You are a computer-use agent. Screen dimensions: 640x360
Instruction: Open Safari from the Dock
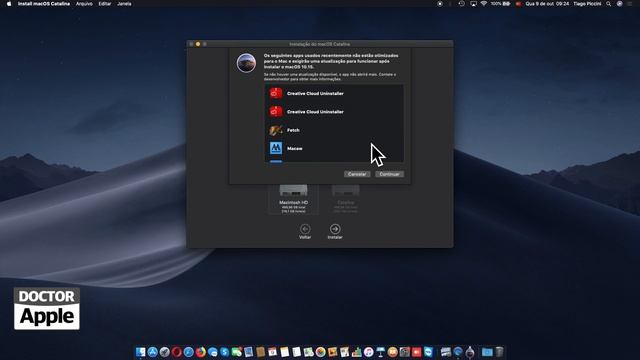(189, 352)
